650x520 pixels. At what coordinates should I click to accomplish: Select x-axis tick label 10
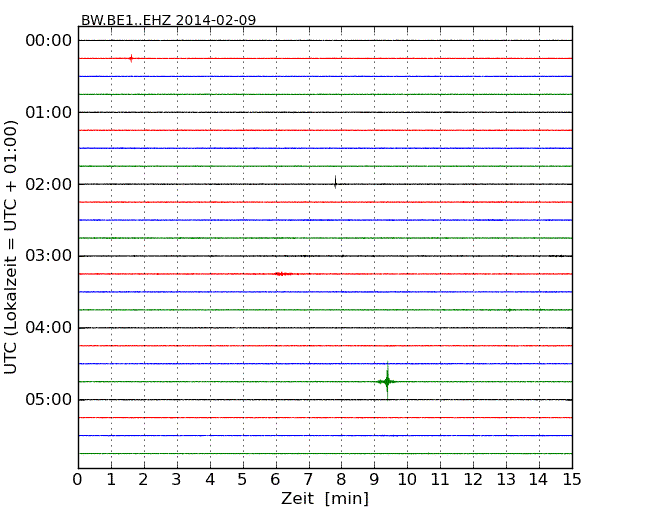click(407, 480)
